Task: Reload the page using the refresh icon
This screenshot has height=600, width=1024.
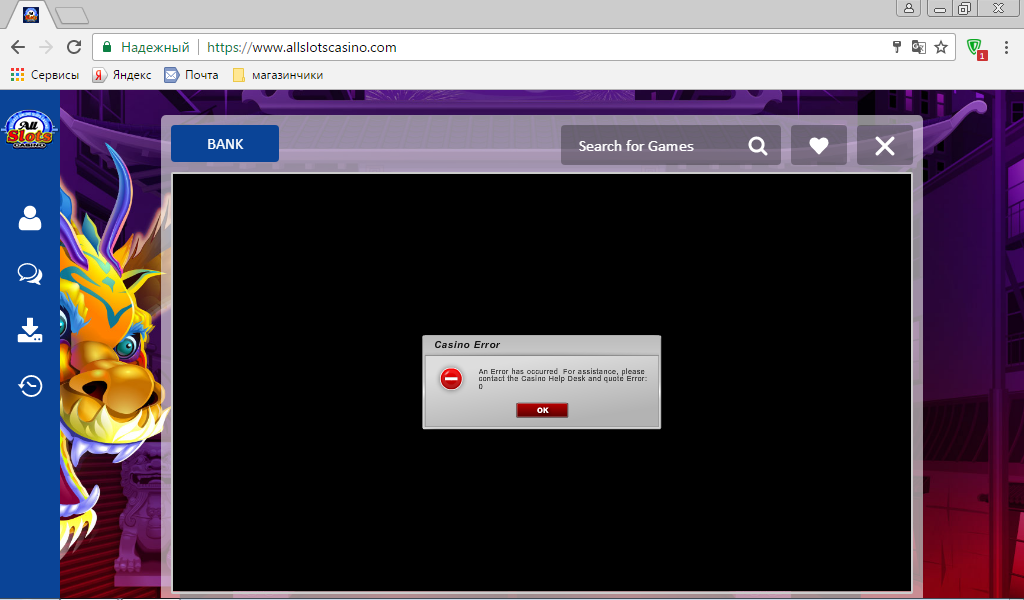Action: pyautogui.click(x=74, y=47)
